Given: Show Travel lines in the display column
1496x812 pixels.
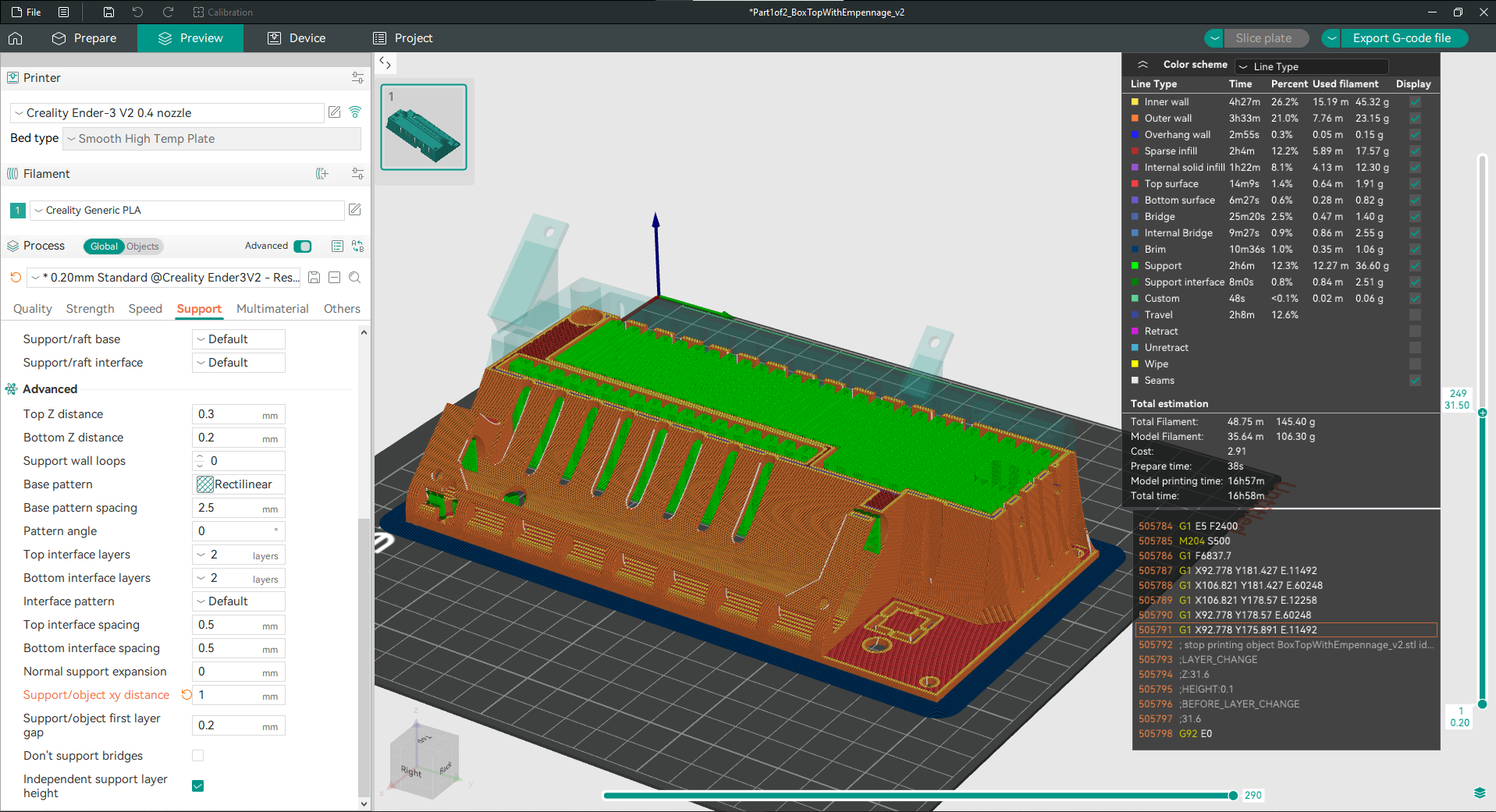Looking at the screenshot, I should point(1415,315).
